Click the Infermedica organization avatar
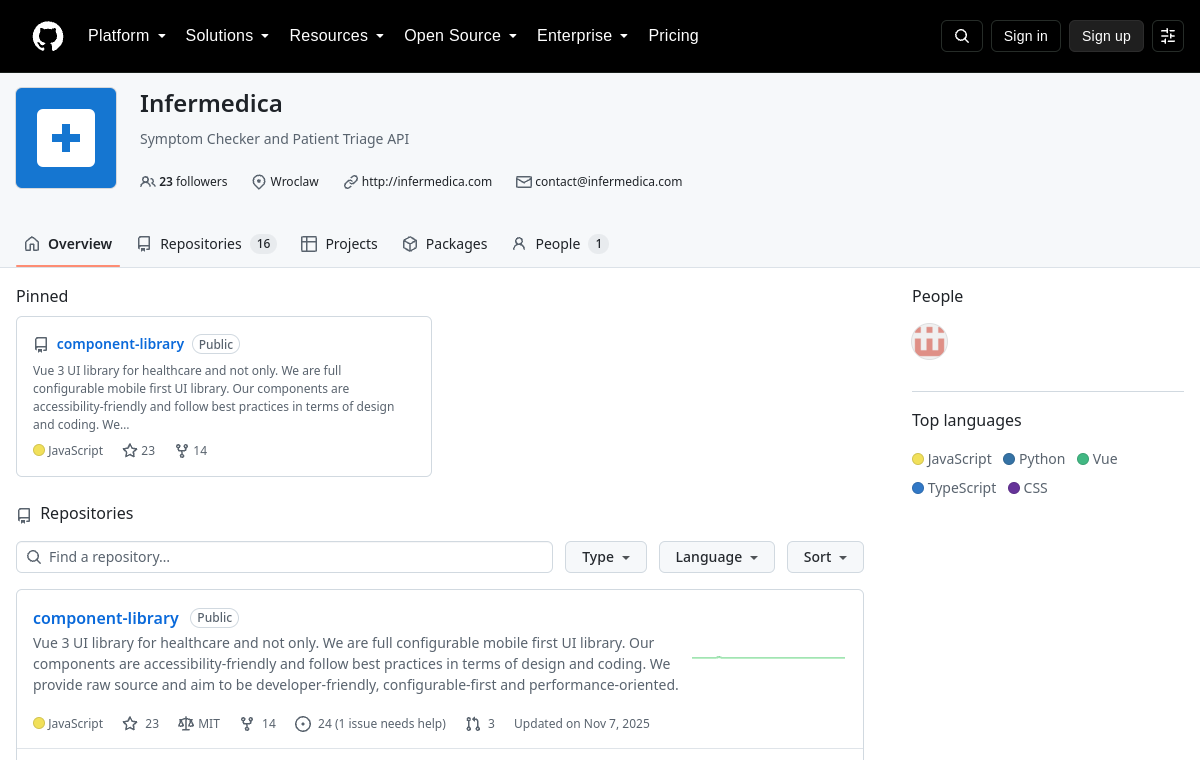Image resolution: width=1200 pixels, height=760 pixels. [x=66, y=138]
